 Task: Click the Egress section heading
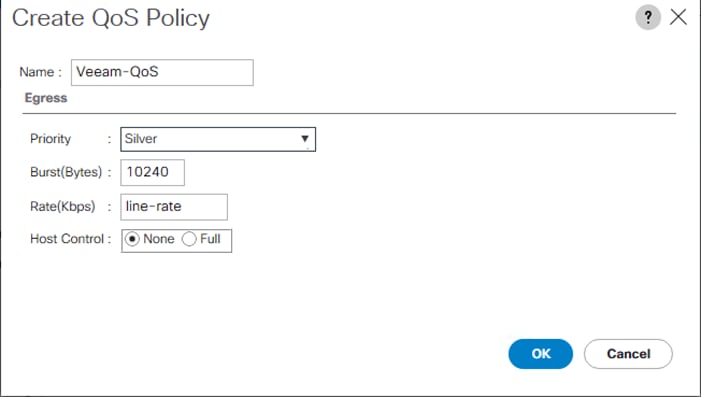[x=46, y=98]
